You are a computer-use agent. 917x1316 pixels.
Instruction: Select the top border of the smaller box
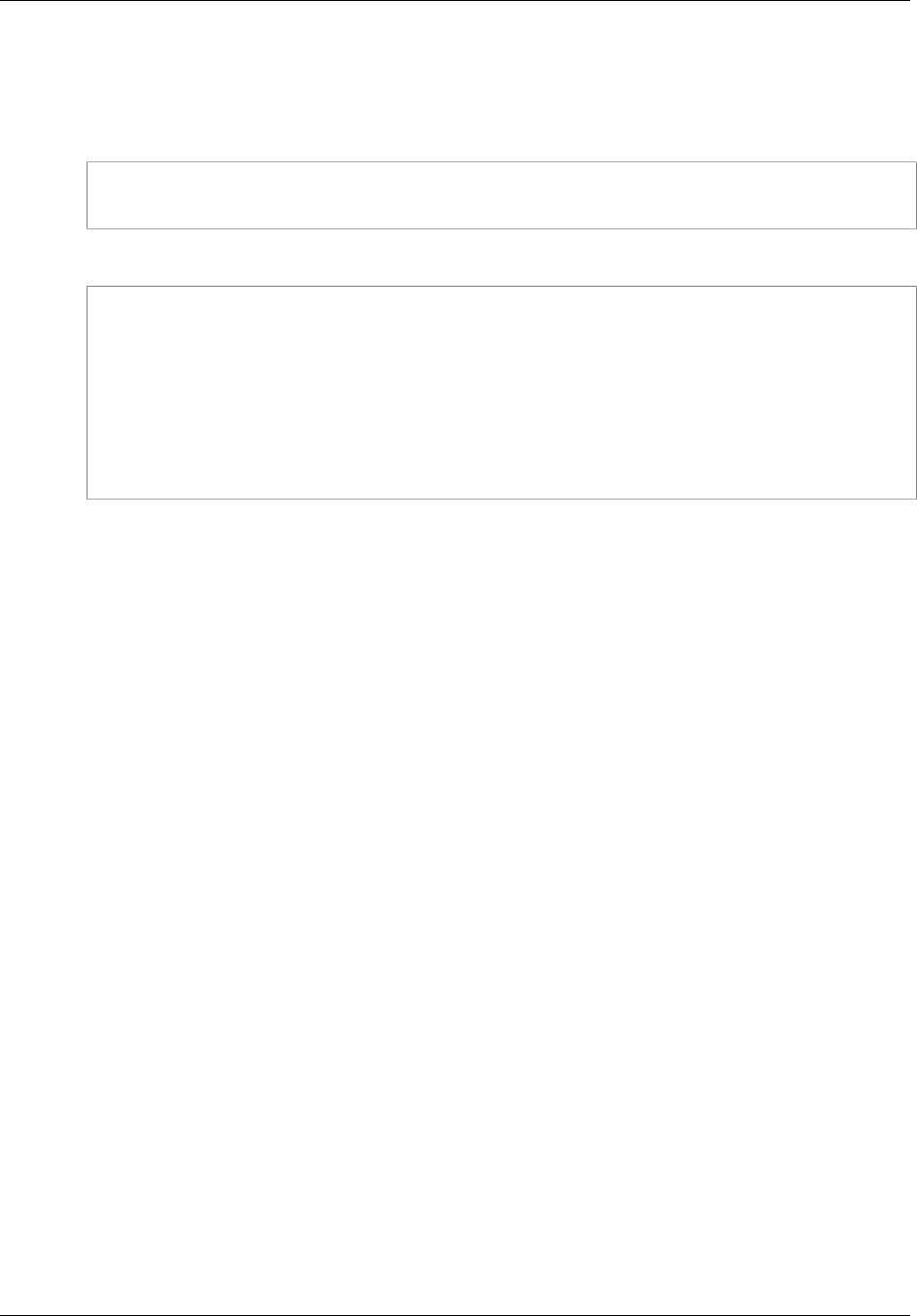tap(502, 162)
